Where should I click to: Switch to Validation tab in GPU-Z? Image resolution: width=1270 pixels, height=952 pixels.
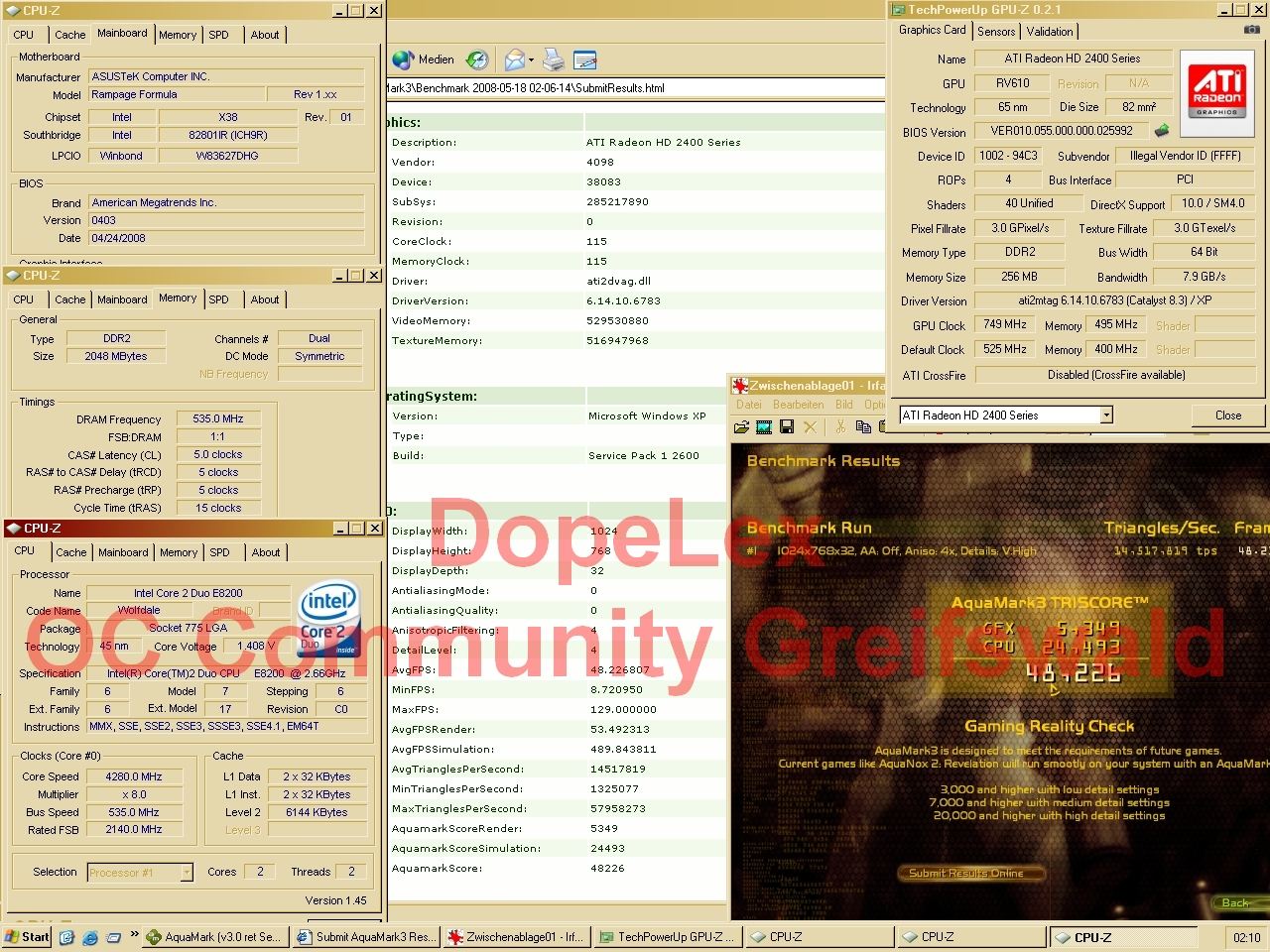[1050, 31]
